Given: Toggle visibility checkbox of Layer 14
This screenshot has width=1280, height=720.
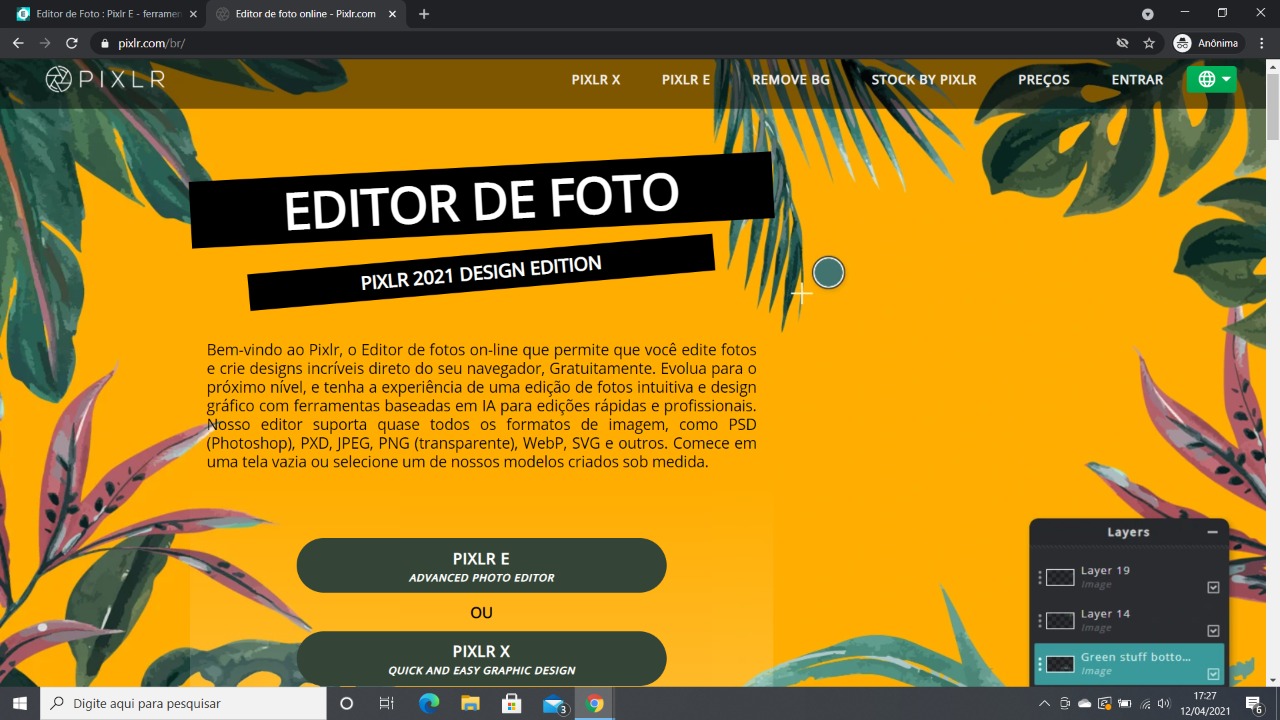Looking at the screenshot, I should tap(1213, 630).
